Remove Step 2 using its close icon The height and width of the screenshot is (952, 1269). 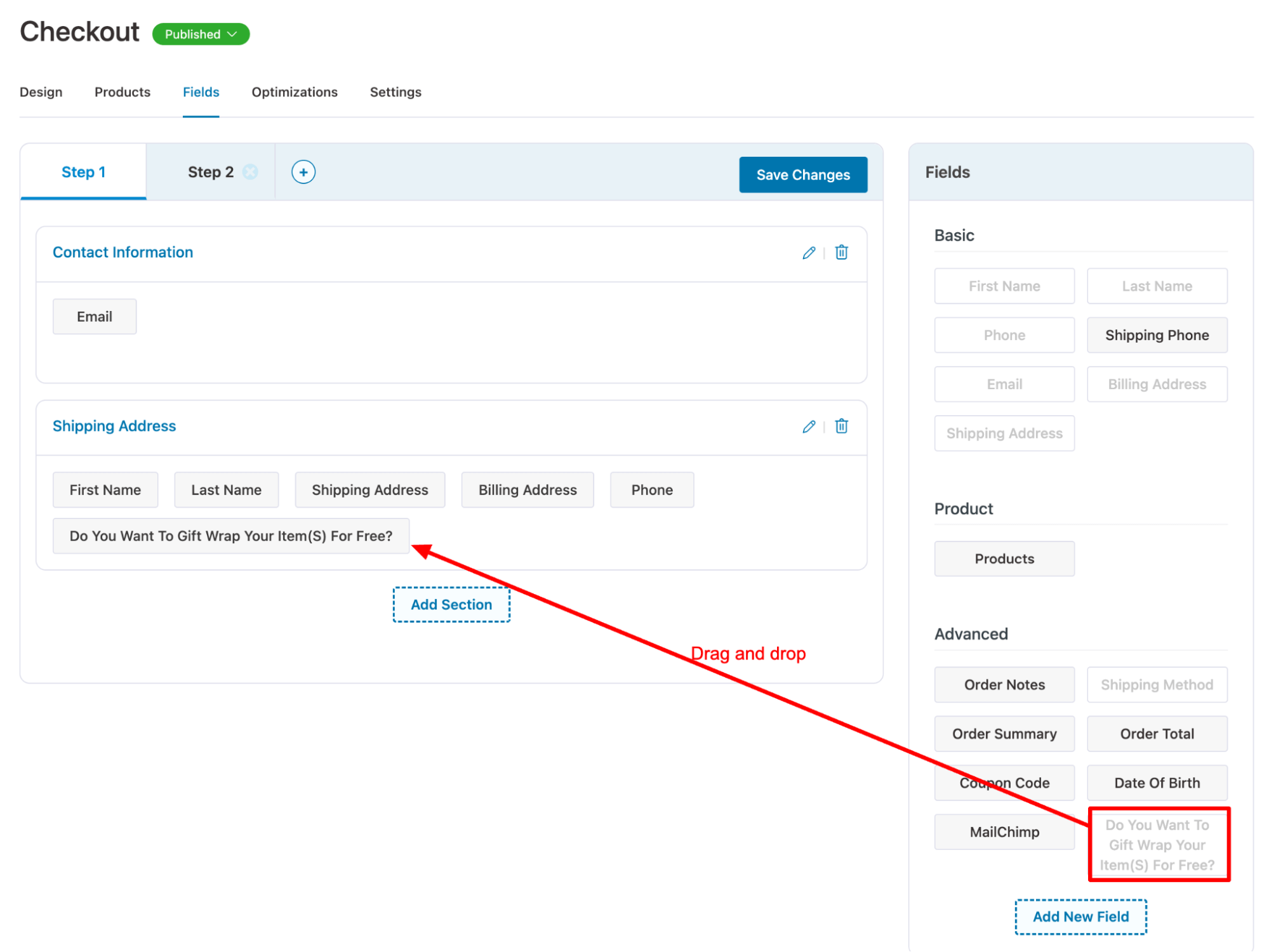point(251,171)
